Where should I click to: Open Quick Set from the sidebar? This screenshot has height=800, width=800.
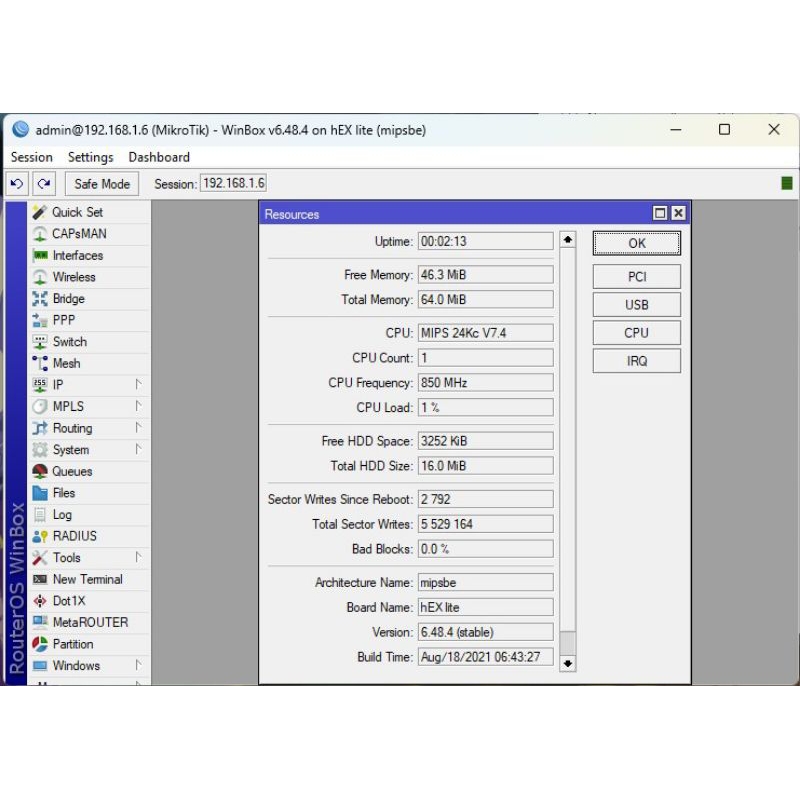tap(76, 212)
